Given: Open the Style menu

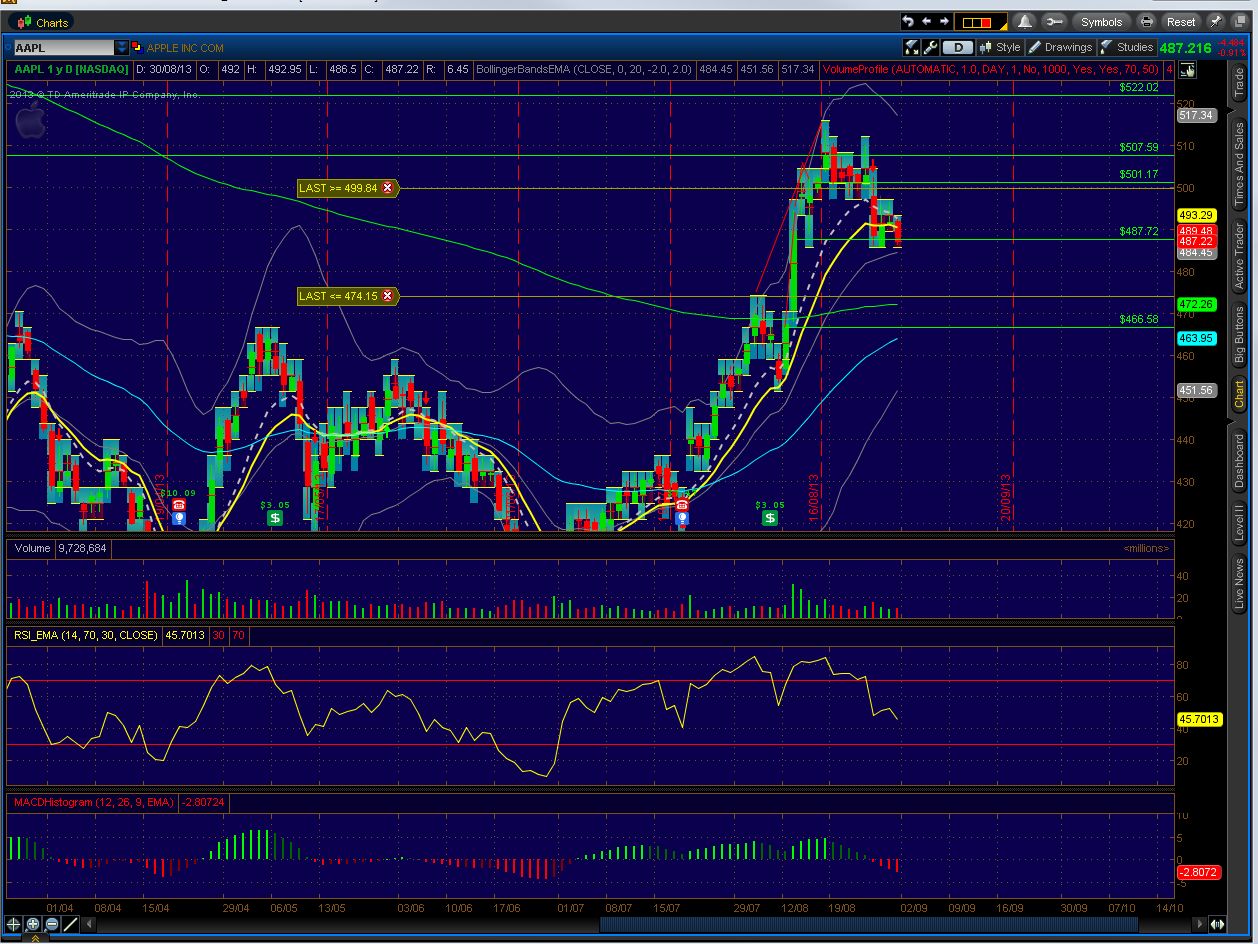Looking at the screenshot, I should [1001, 47].
